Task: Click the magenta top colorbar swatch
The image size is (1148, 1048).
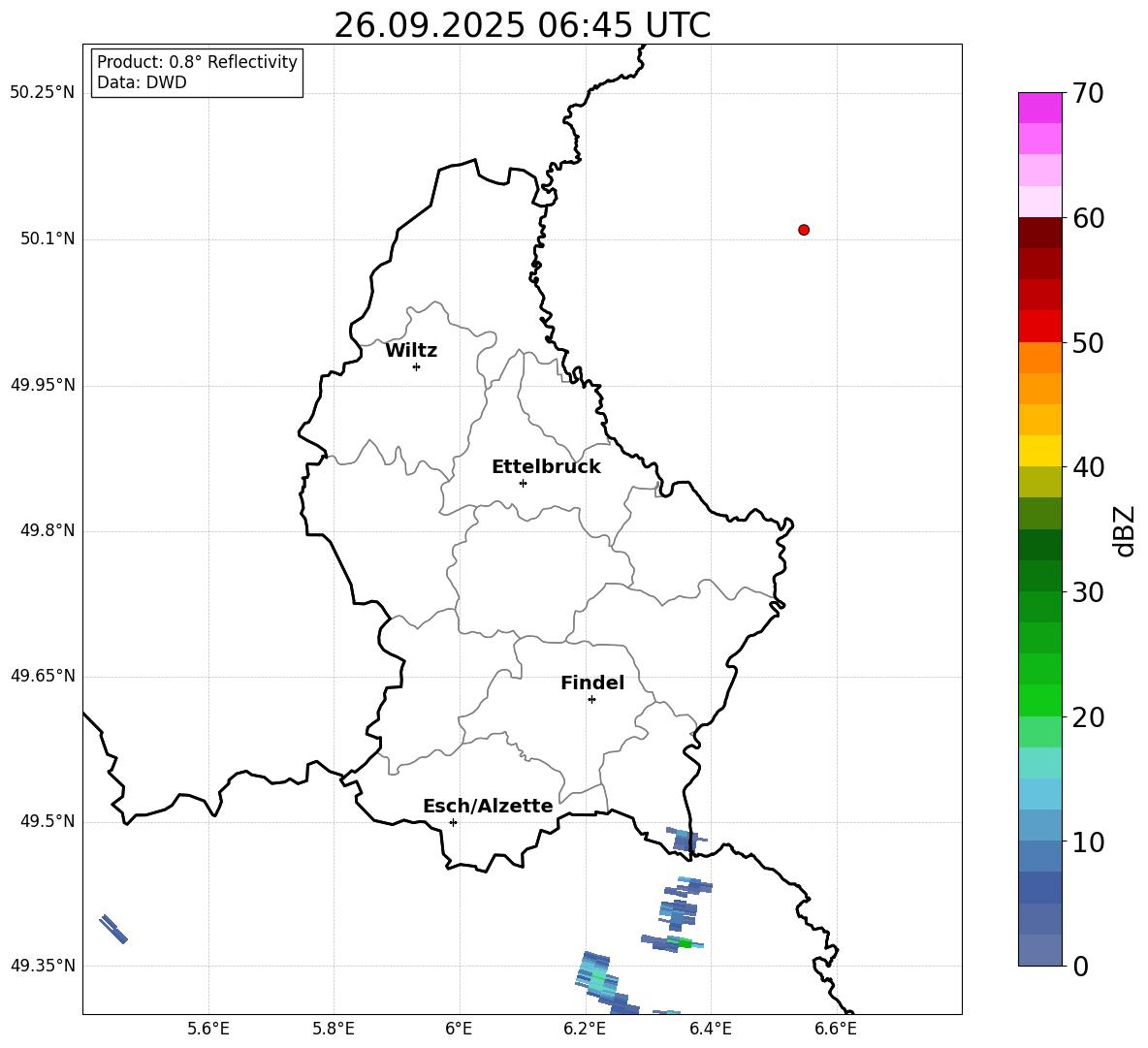Action: click(x=1039, y=109)
